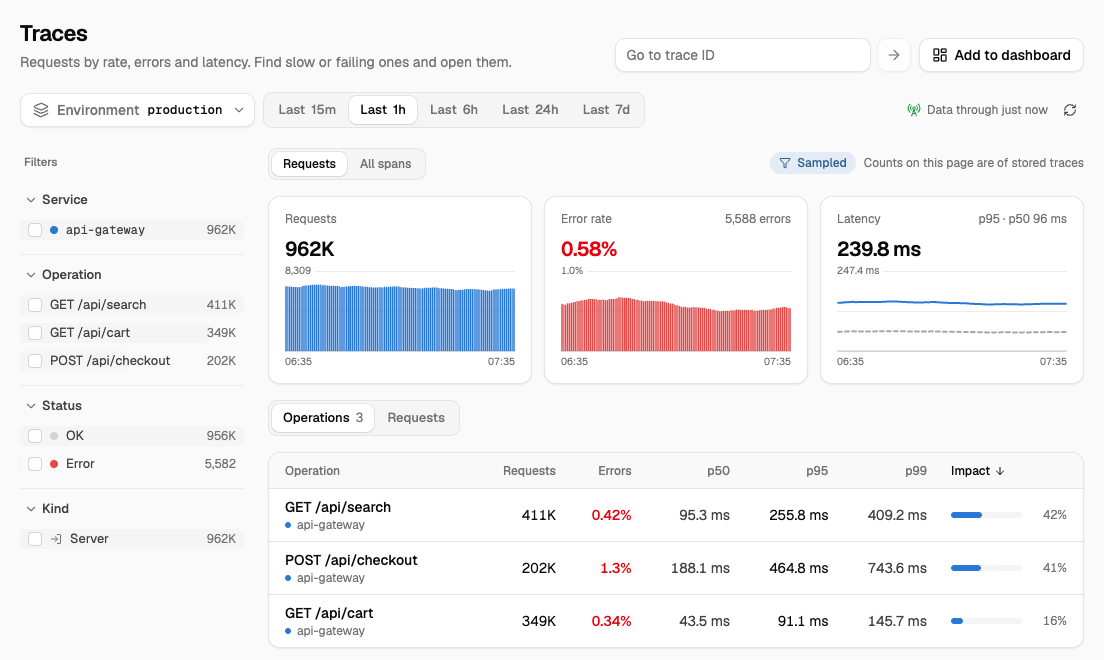The image size is (1104, 660).
Task: Sort table by Errors column header
Action: (x=615, y=471)
